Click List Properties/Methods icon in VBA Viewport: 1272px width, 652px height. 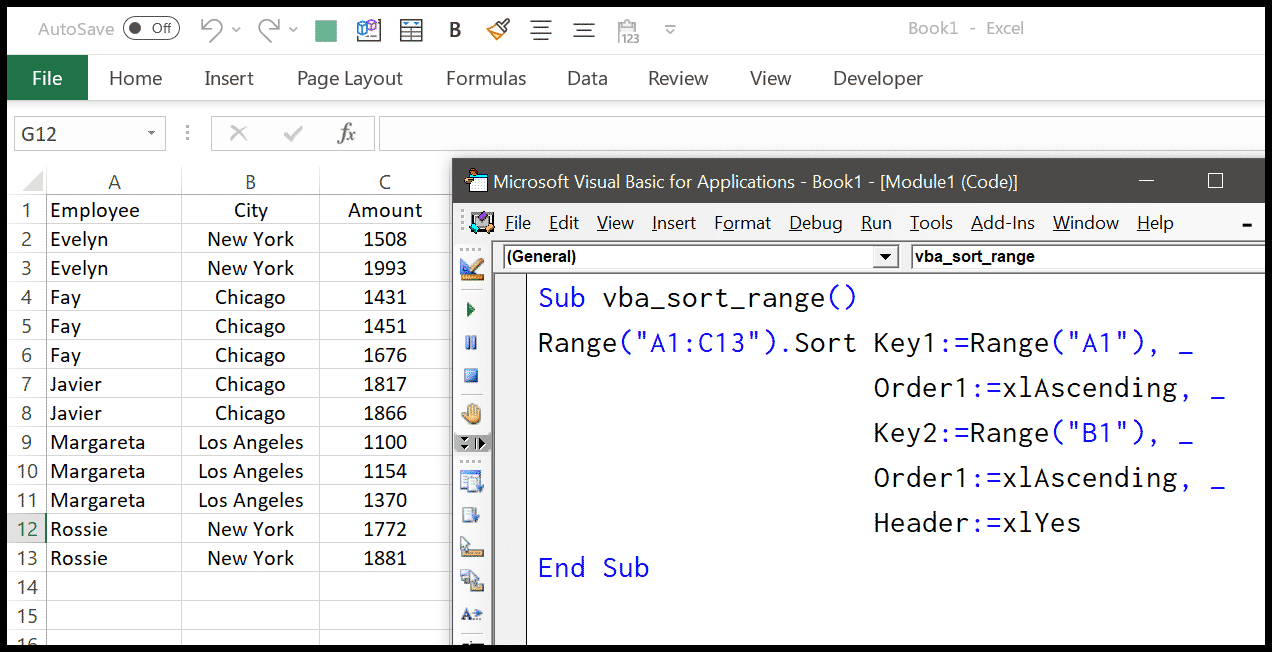(x=471, y=481)
